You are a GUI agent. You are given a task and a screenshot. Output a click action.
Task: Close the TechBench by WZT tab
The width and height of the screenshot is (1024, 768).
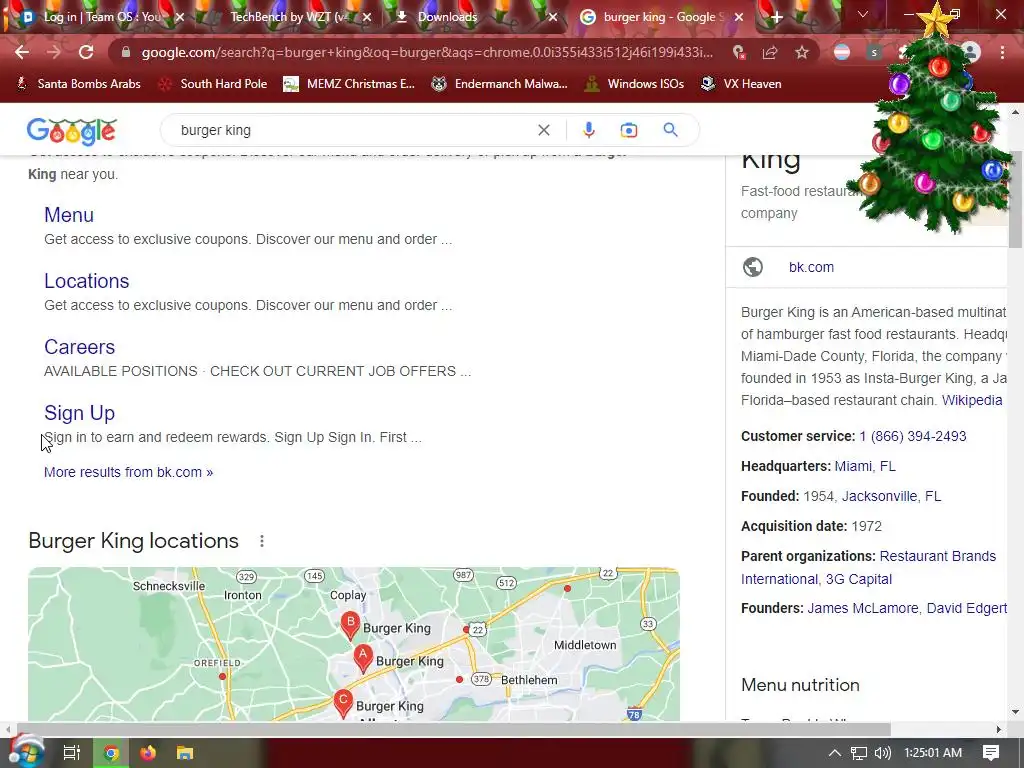(367, 18)
